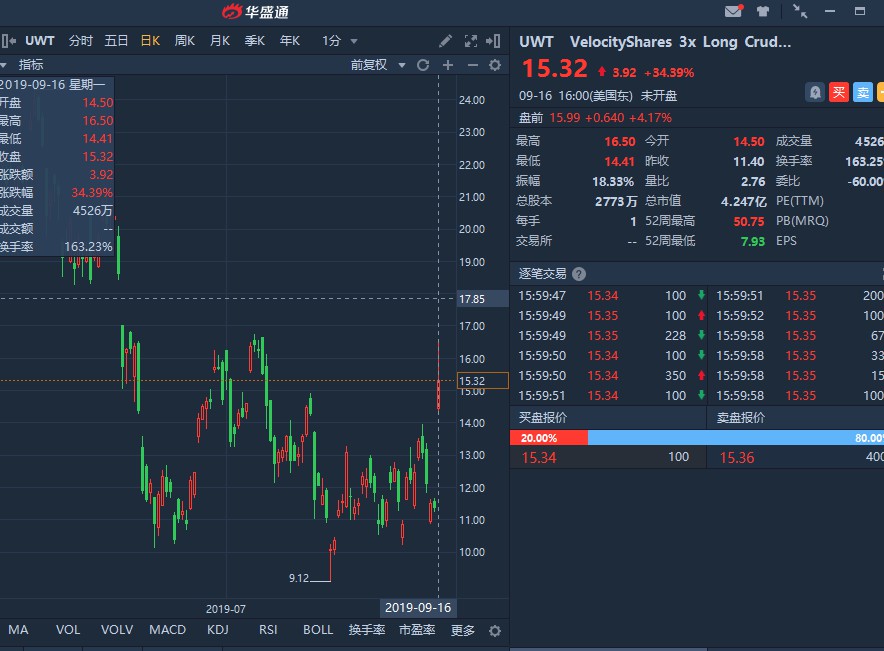Image resolution: width=884 pixels, height=651 pixels.
Task: Toggle the MACD indicator
Action: (x=167, y=630)
